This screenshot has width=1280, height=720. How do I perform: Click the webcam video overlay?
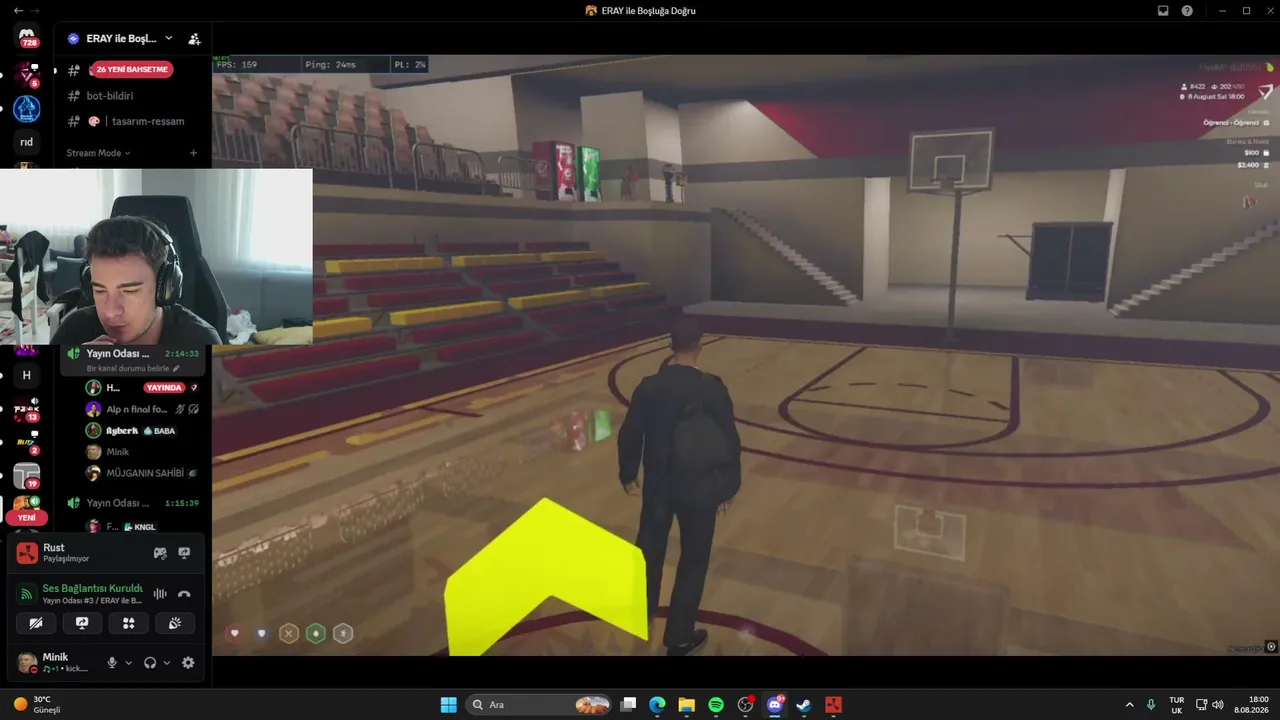click(156, 256)
